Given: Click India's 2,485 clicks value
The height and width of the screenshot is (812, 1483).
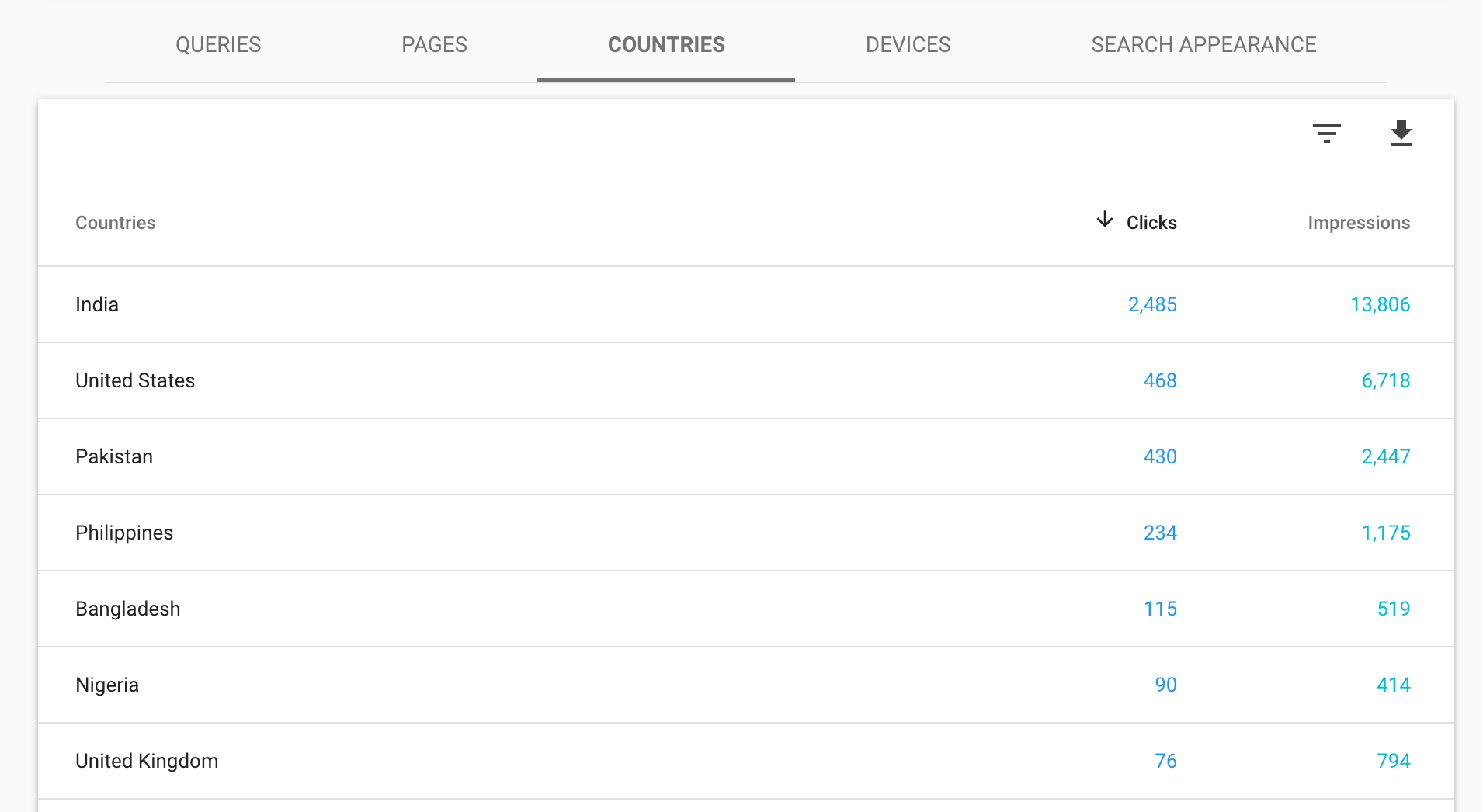Looking at the screenshot, I should (1152, 304).
